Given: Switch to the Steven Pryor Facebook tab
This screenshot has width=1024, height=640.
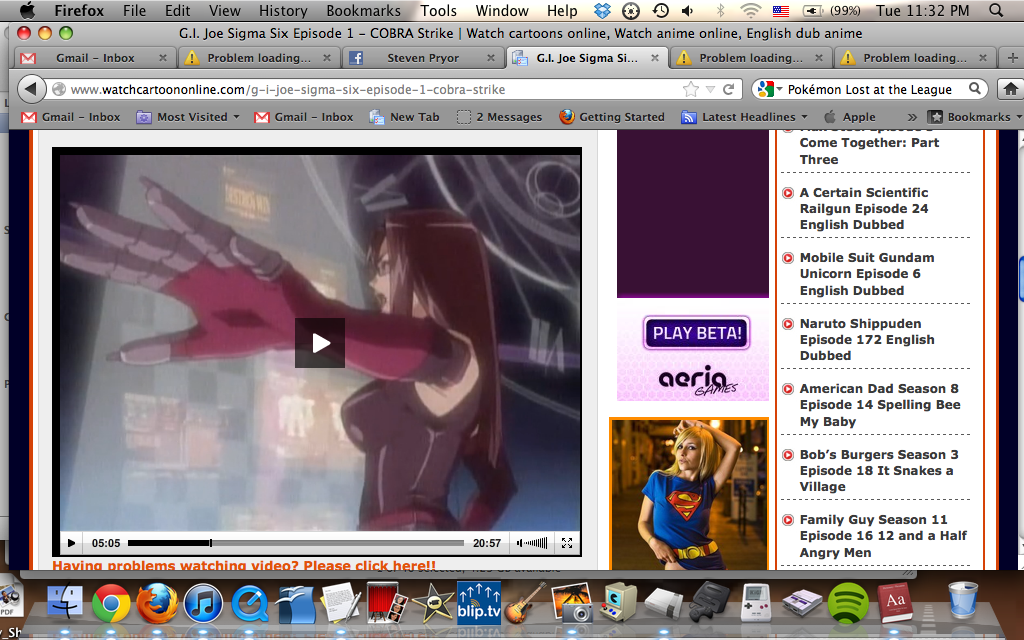Looking at the screenshot, I should coord(422,58).
